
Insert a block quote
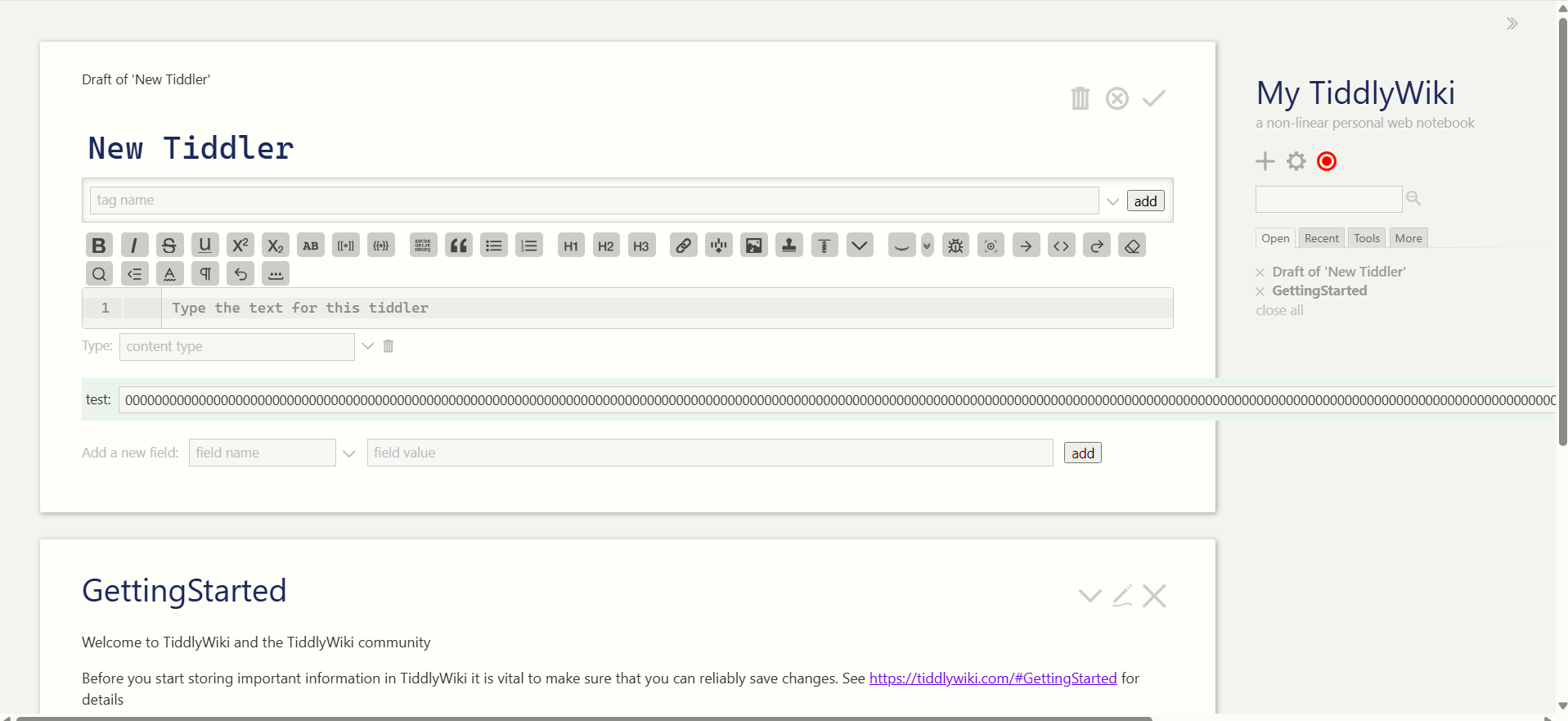pos(459,246)
